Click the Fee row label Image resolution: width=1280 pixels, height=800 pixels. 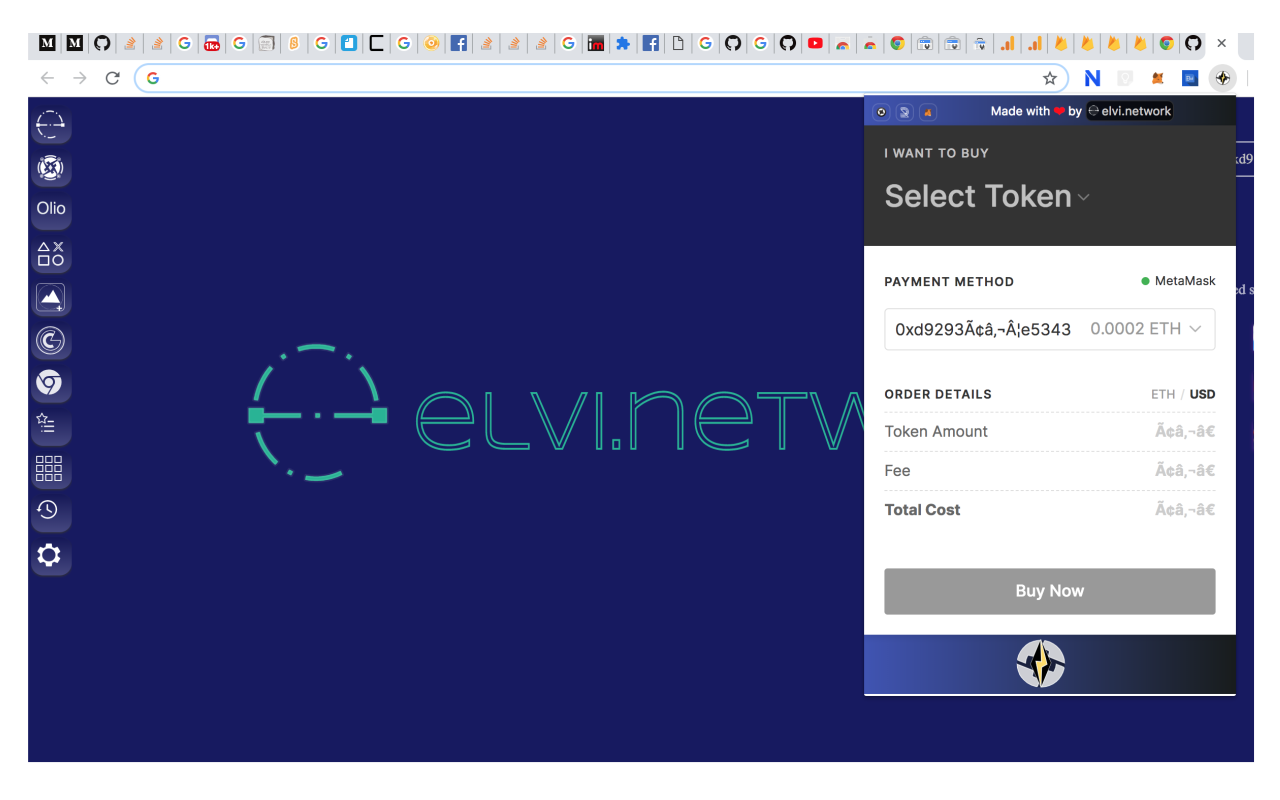(898, 471)
